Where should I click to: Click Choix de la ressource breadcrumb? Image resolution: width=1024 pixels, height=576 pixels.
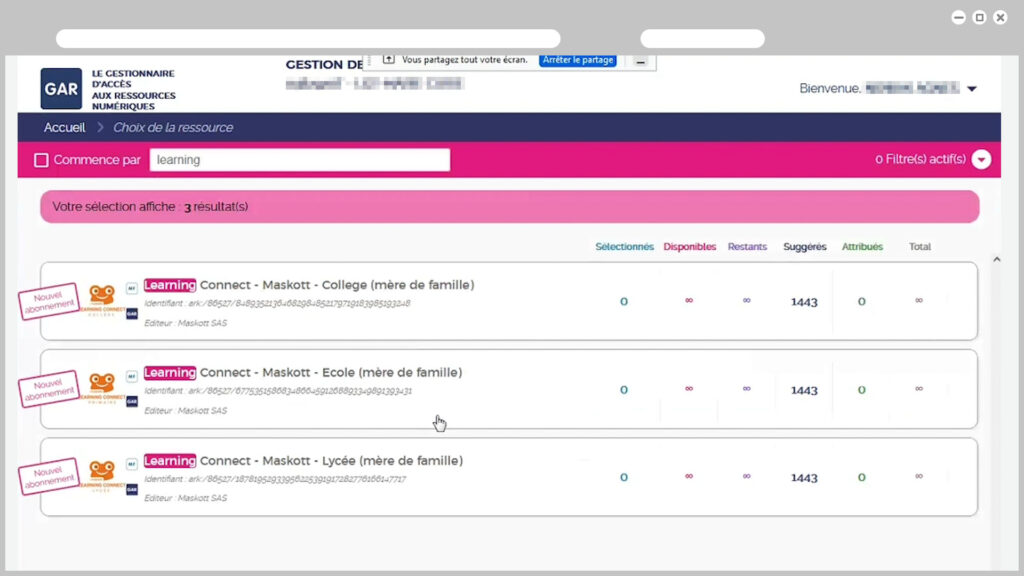[173, 127]
